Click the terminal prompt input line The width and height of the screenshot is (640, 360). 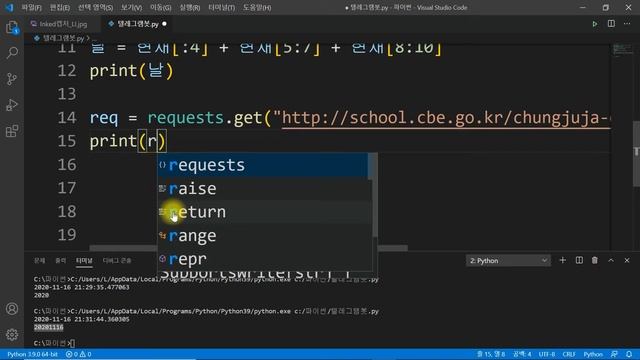click(54, 343)
